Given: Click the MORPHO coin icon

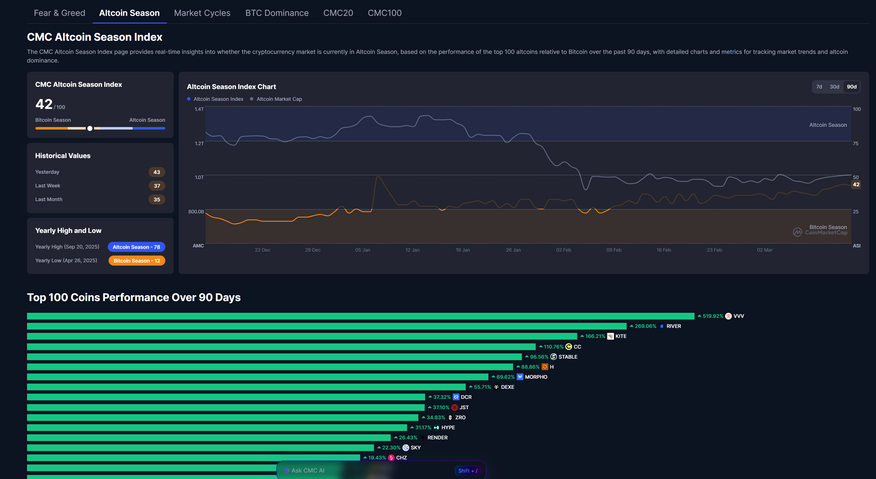Looking at the screenshot, I should coord(520,377).
